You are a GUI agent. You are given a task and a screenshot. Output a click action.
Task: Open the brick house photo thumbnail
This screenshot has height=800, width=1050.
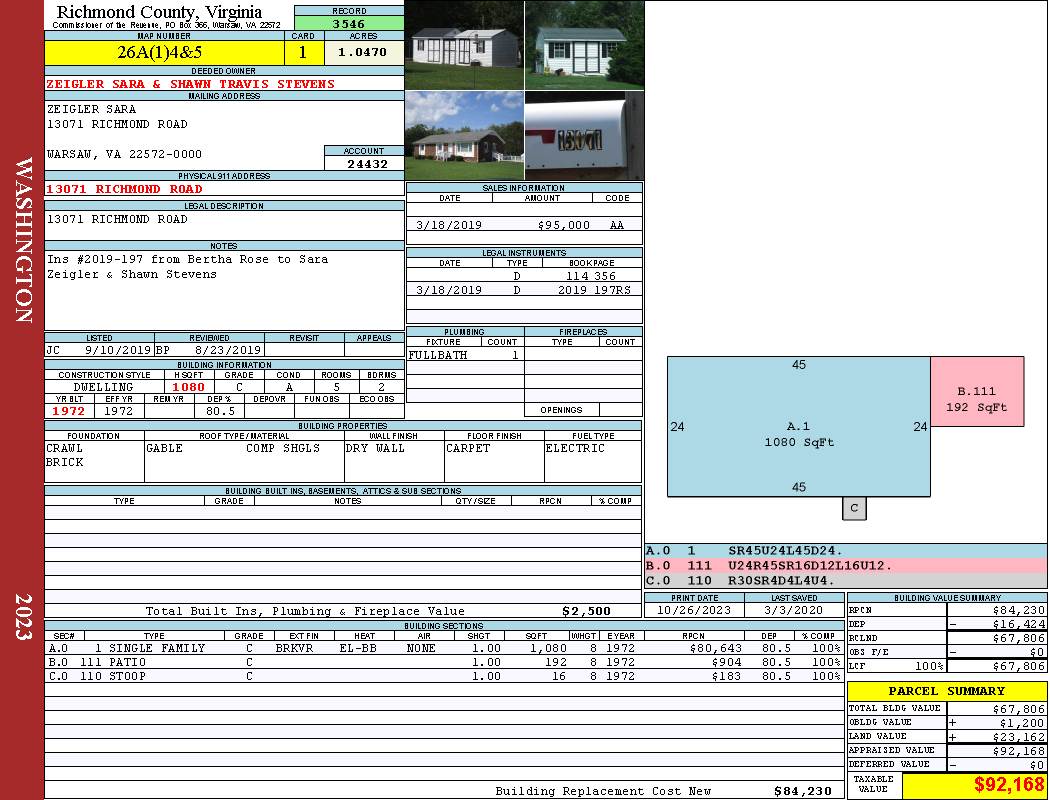coord(465,136)
